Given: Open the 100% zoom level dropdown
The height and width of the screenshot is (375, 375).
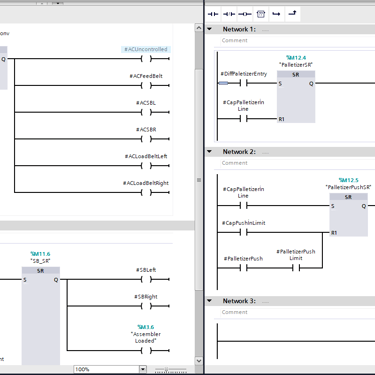Looking at the screenshot, I should pyautogui.click(x=143, y=369).
